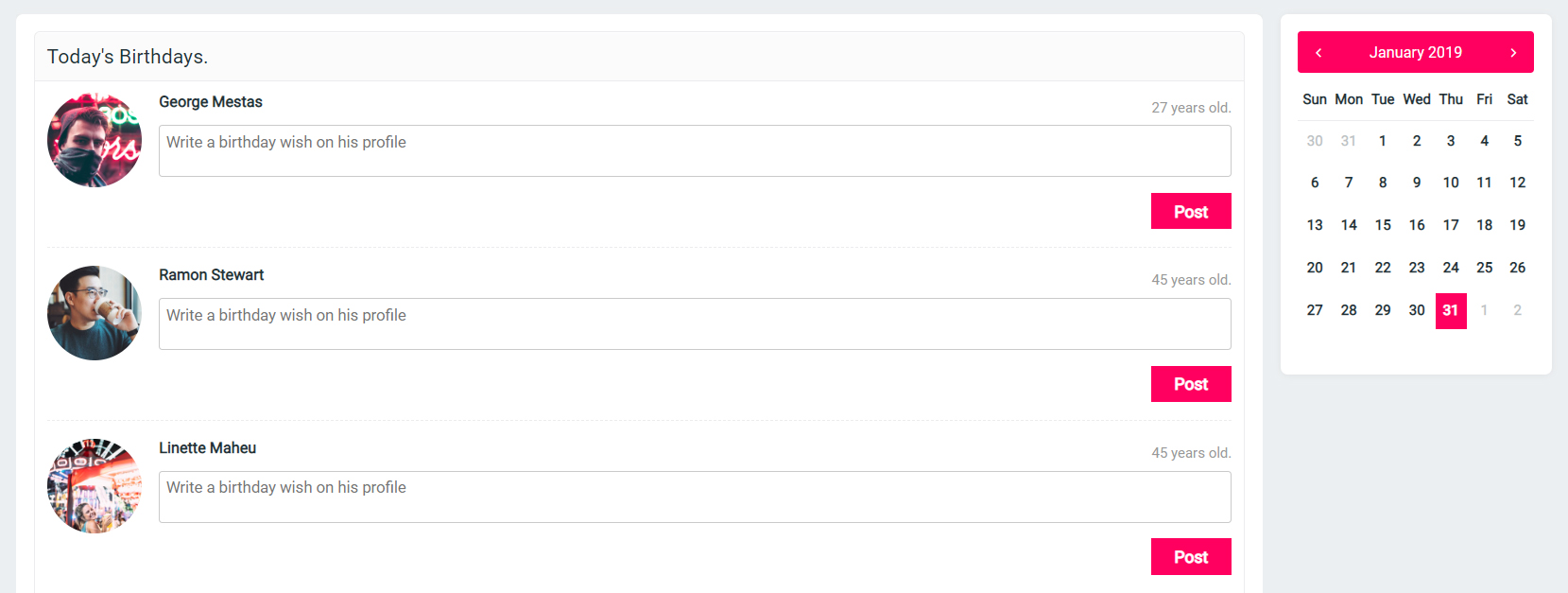
Task: Choose January 1 in the calendar
Action: (1383, 141)
